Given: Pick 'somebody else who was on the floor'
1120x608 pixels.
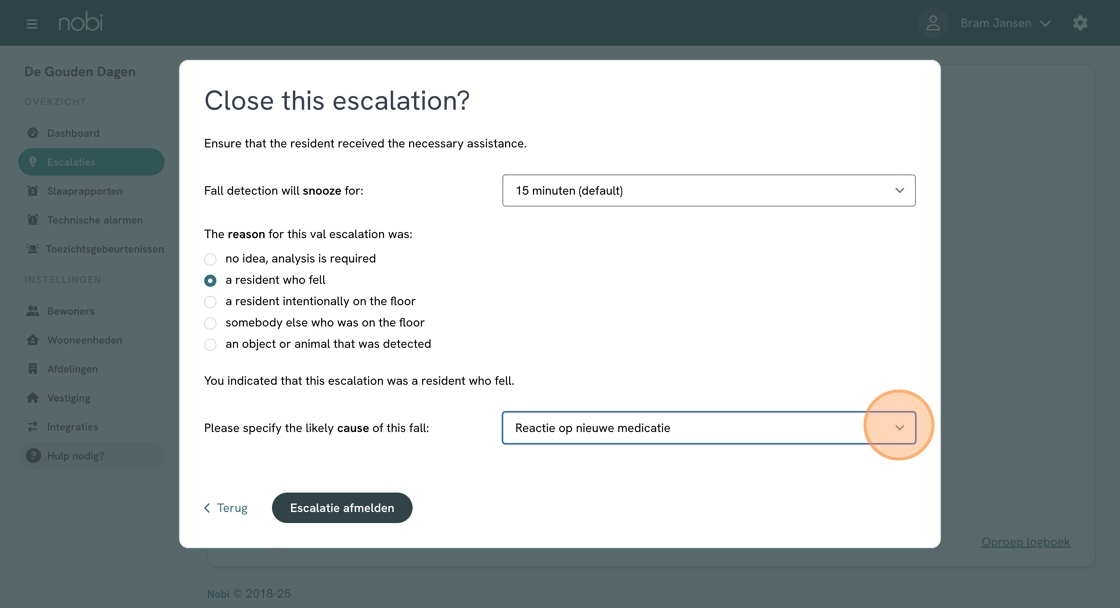Looking at the screenshot, I should pos(210,324).
